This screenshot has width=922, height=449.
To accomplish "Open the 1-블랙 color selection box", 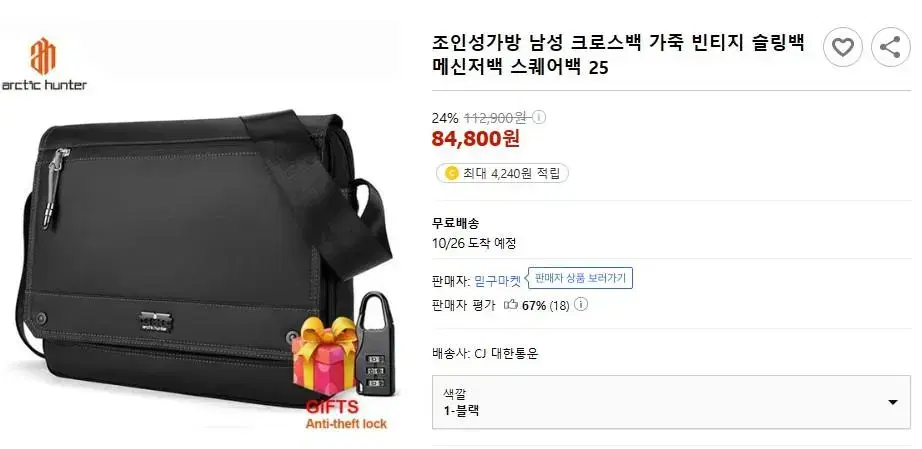I will tap(671, 402).
